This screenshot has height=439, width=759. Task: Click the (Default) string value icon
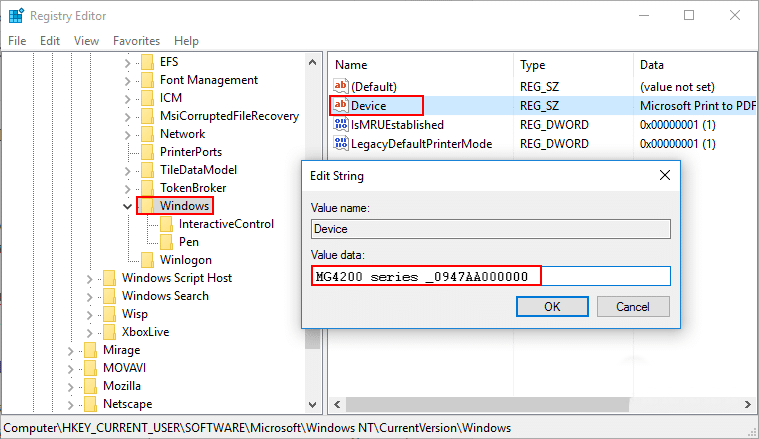[341, 86]
